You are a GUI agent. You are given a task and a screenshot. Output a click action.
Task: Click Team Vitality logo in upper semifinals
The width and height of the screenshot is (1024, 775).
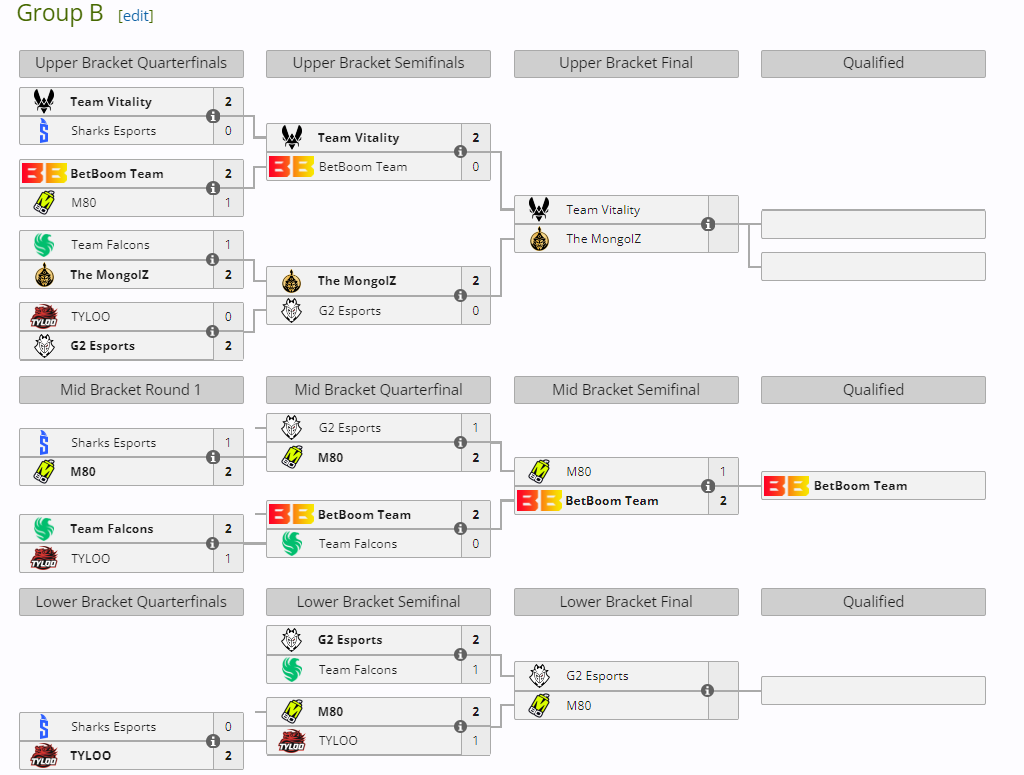point(291,138)
